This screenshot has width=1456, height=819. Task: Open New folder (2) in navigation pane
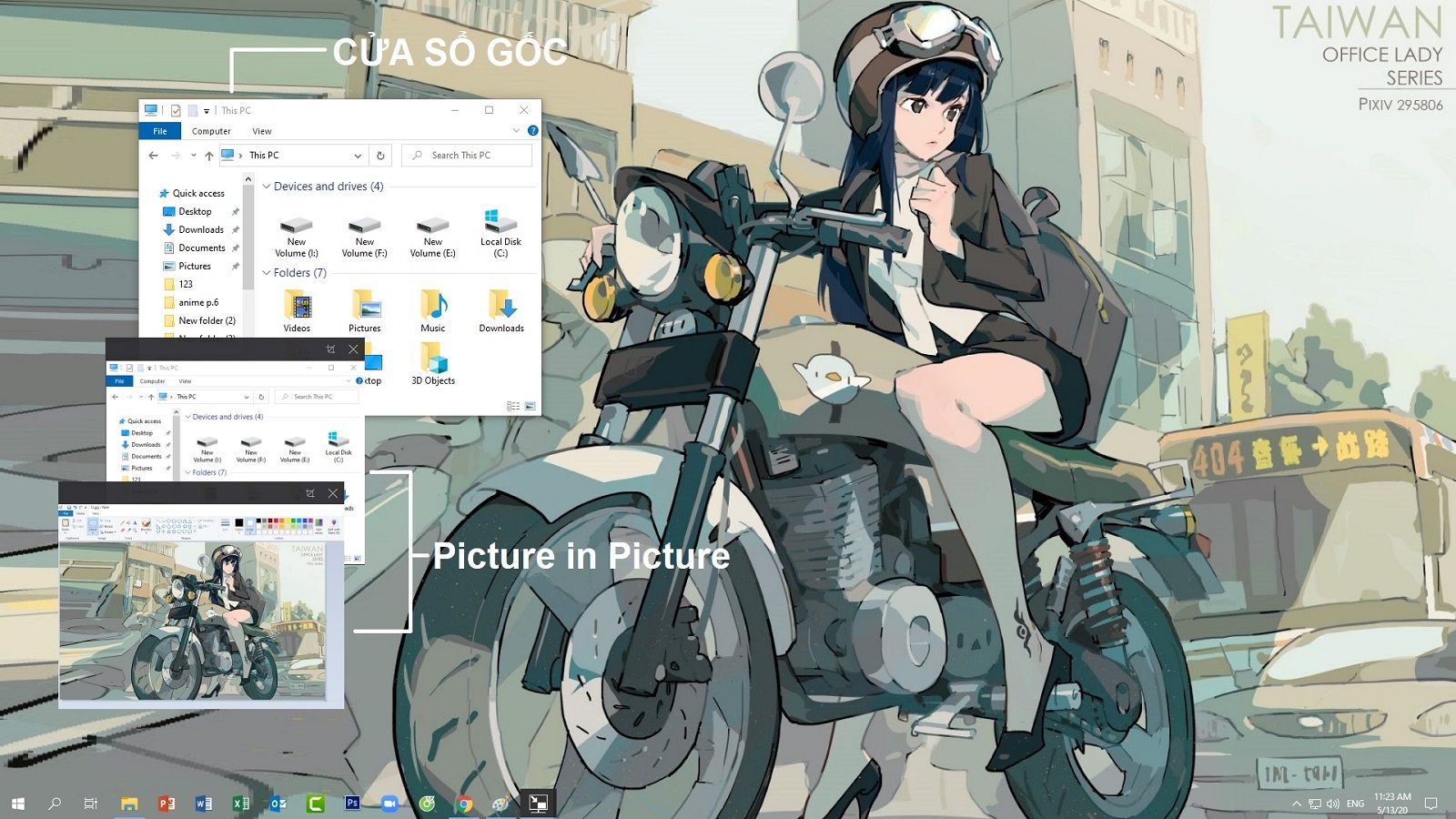coord(200,320)
